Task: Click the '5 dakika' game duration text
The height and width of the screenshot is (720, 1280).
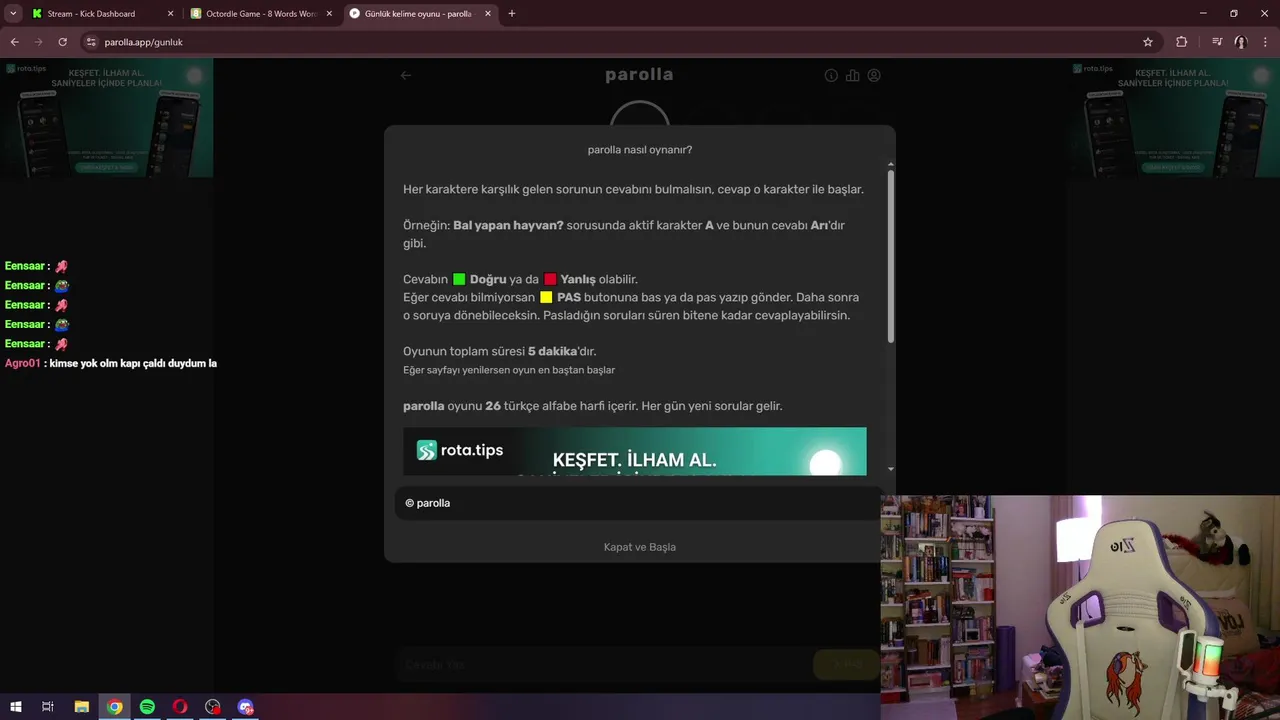Action: tap(551, 351)
